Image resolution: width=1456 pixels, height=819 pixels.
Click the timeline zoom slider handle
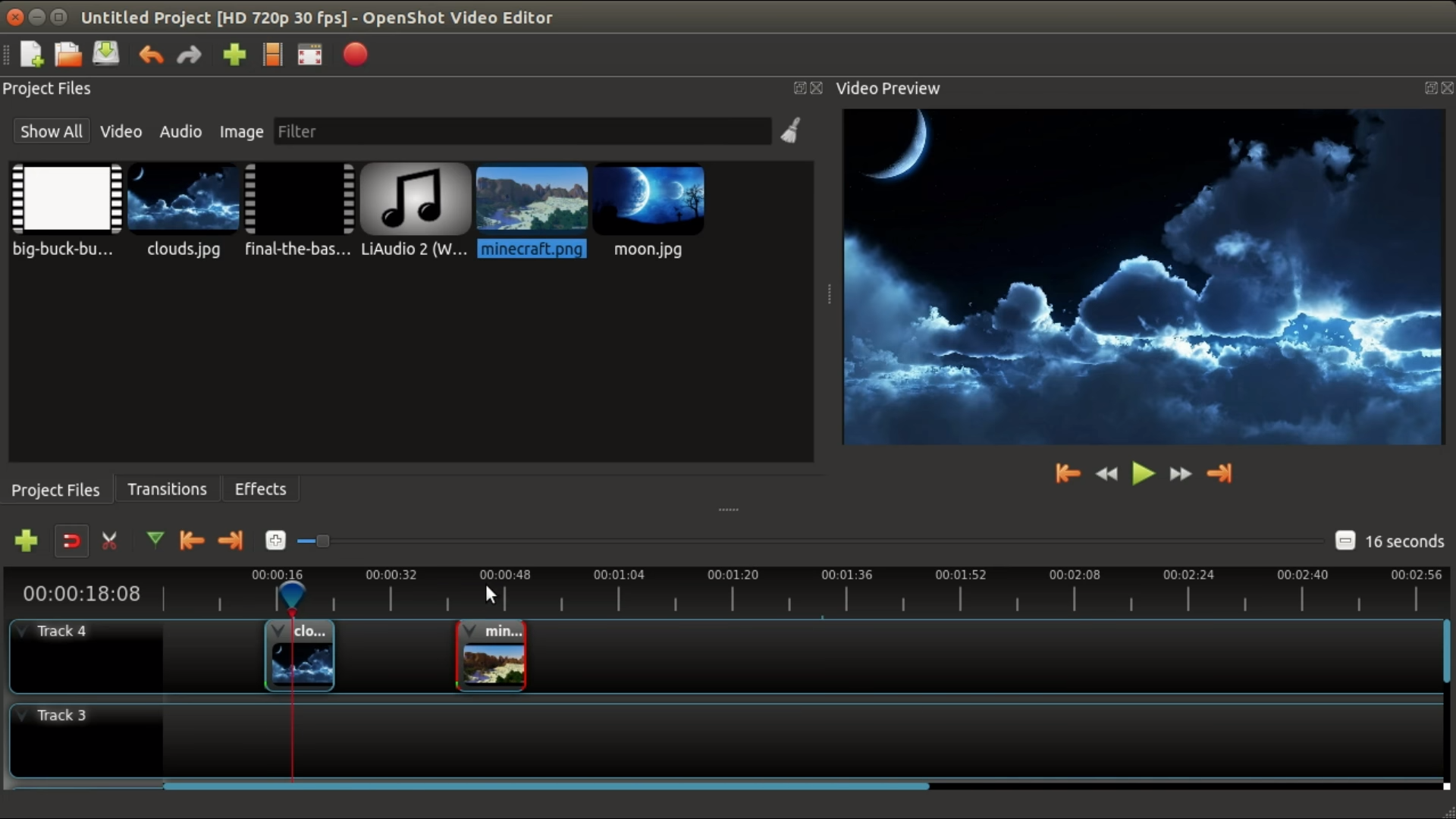[x=323, y=541]
